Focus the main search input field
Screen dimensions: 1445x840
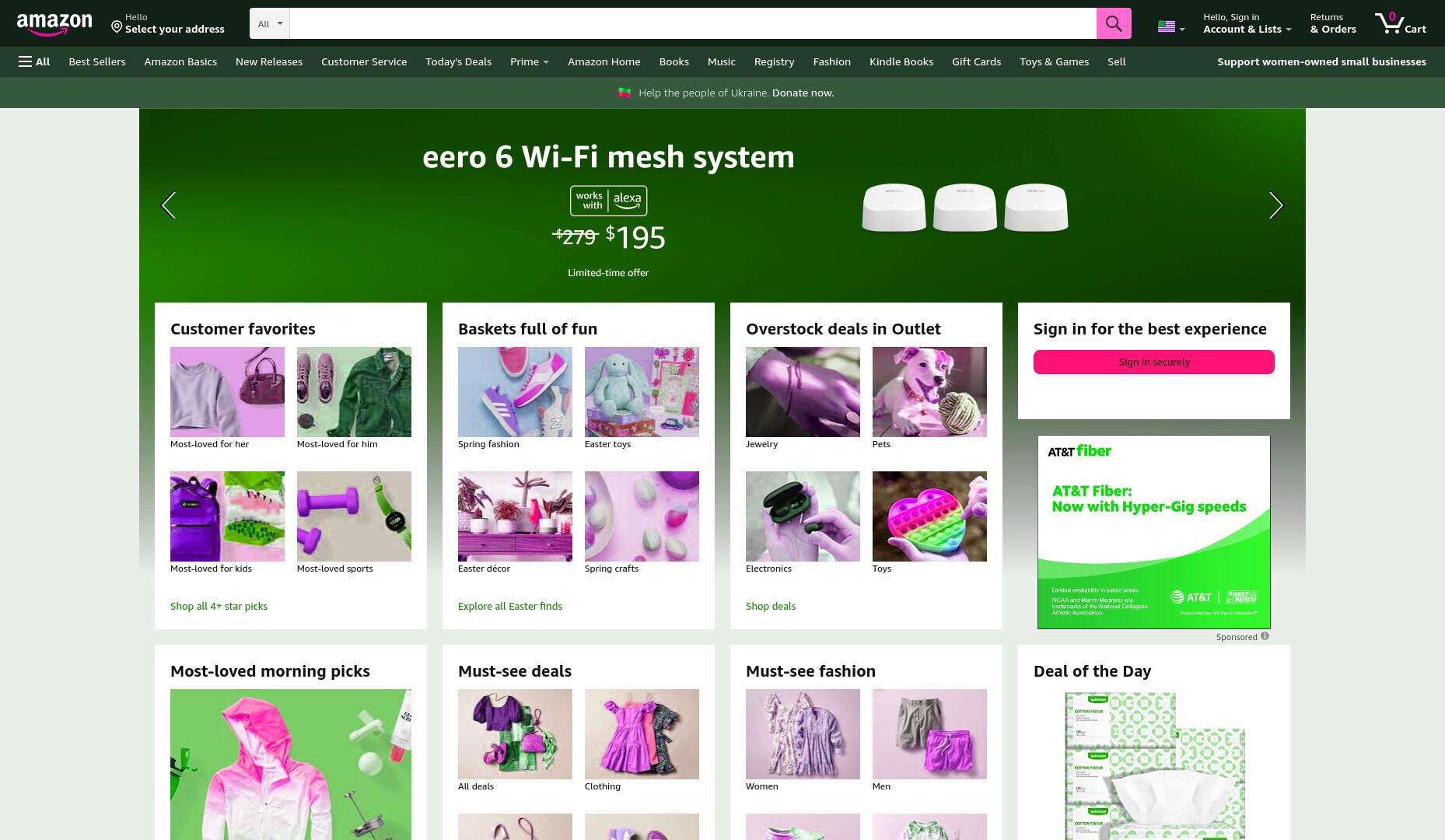coord(693,23)
